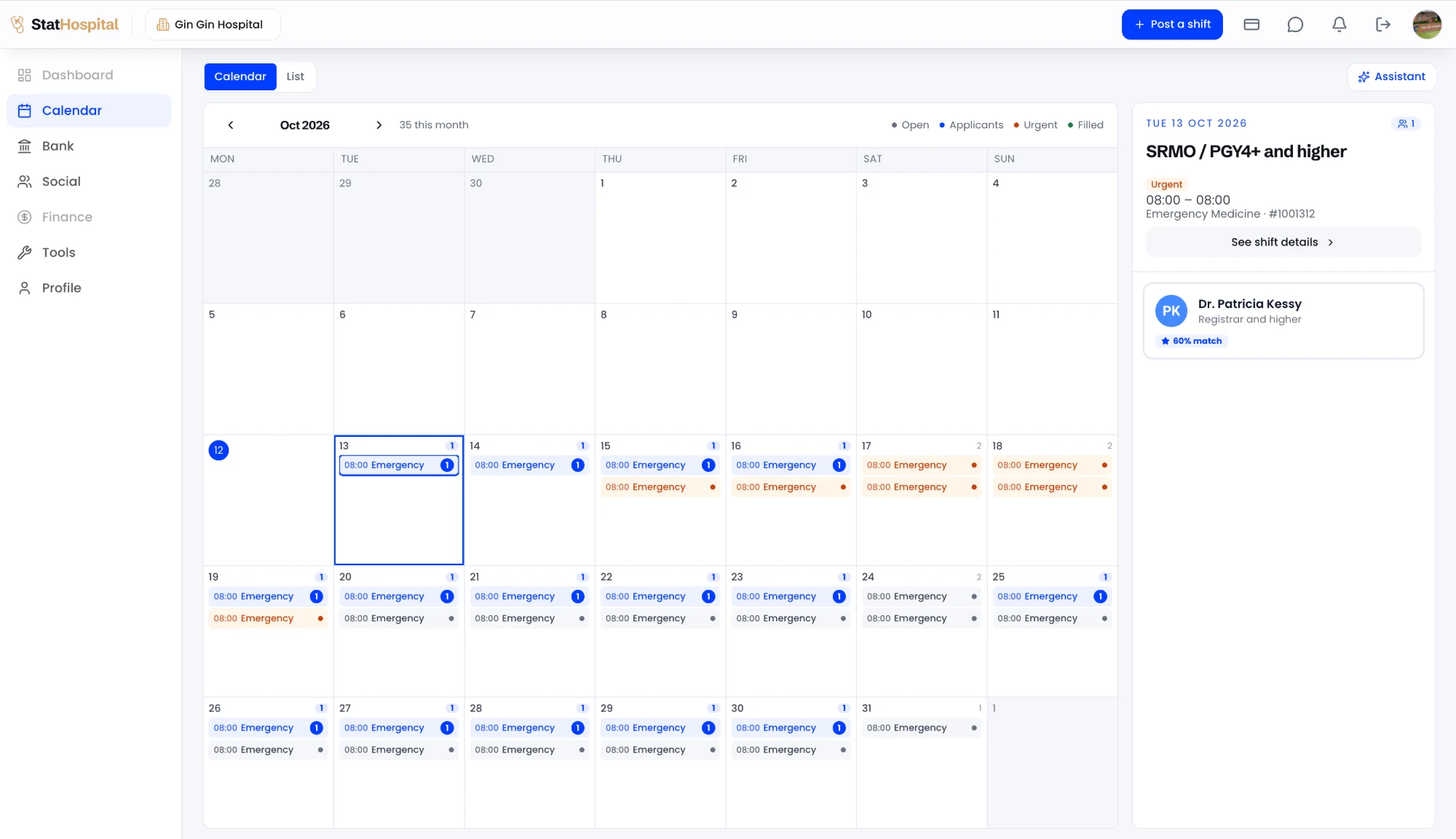Viewport: 1456px width, 839px height.
Task: Open the applicant Emergency shift on Oct 30
Action: coord(791,728)
